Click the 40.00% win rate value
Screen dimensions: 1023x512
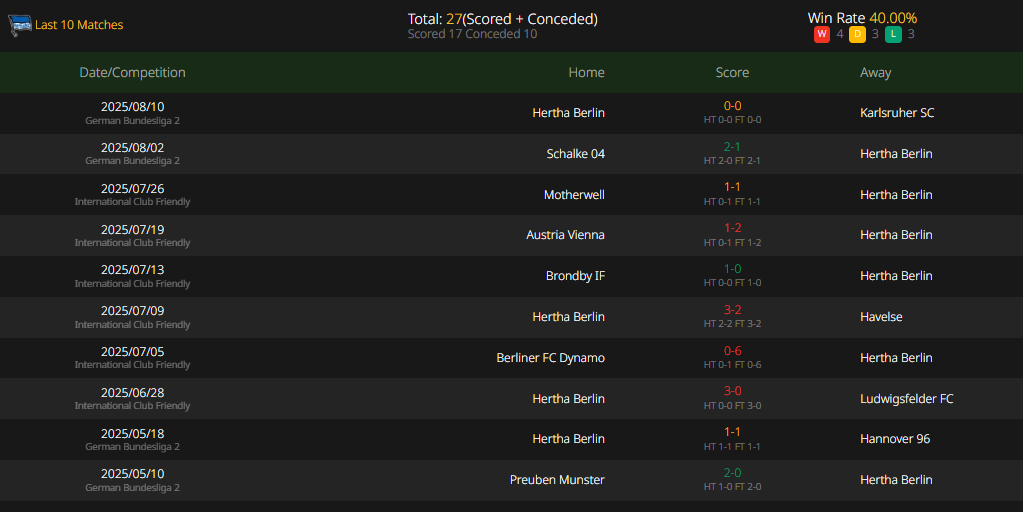pos(893,18)
